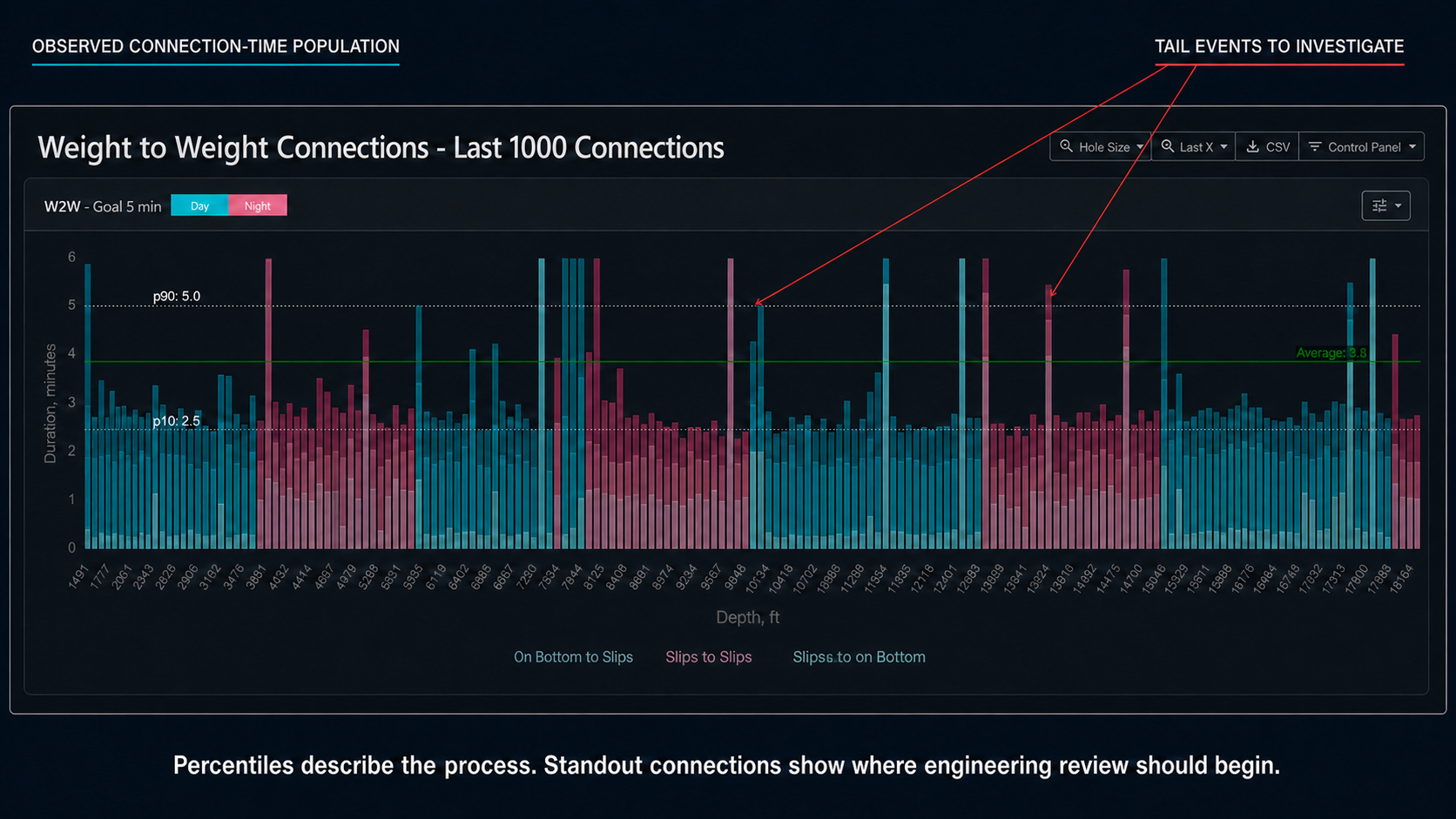The image size is (1456, 819).
Task: Open the Last X dropdown
Action: tap(1194, 147)
